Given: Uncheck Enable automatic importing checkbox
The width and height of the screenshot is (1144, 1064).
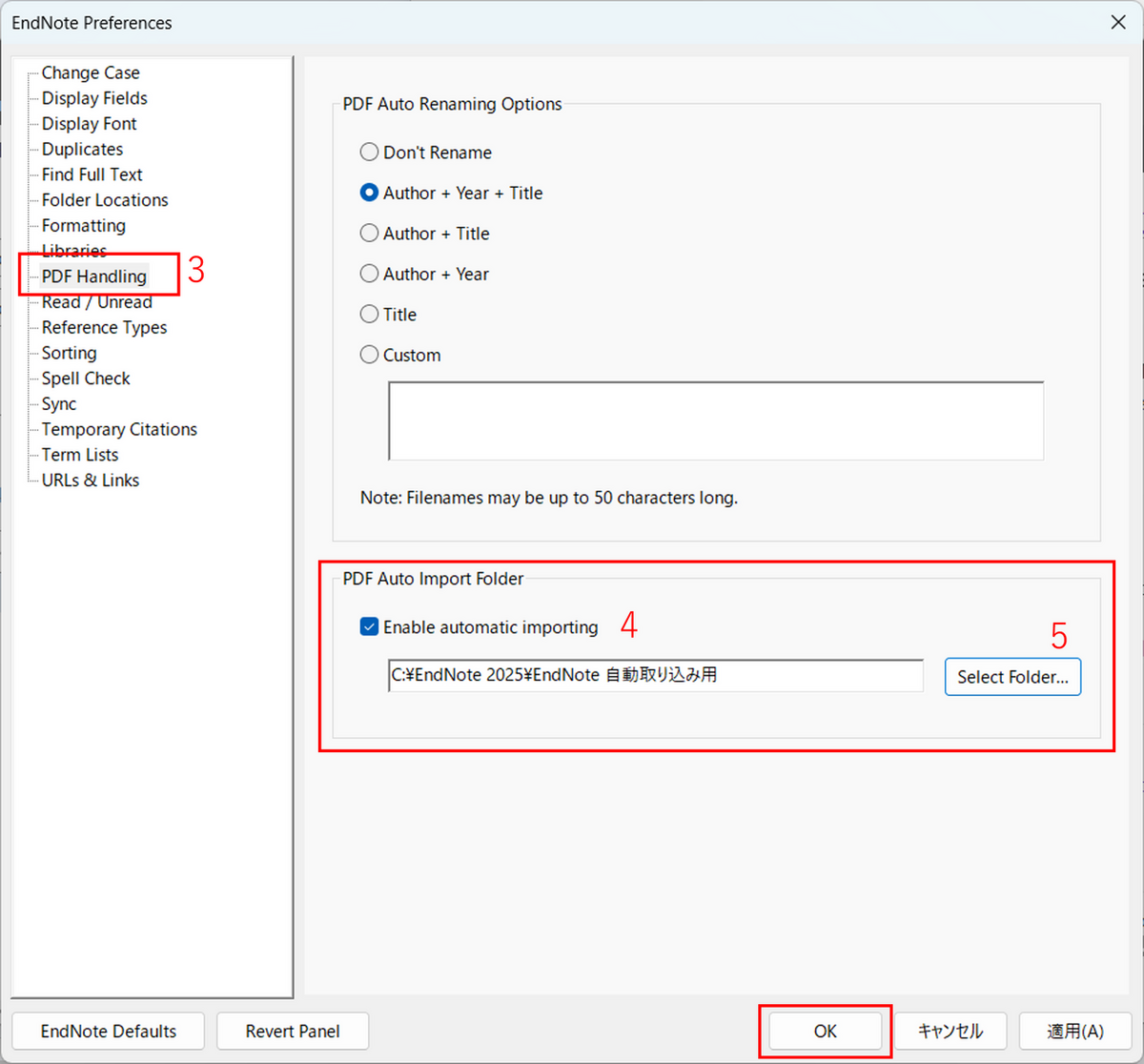Looking at the screenshot, I should coord(370,627).
